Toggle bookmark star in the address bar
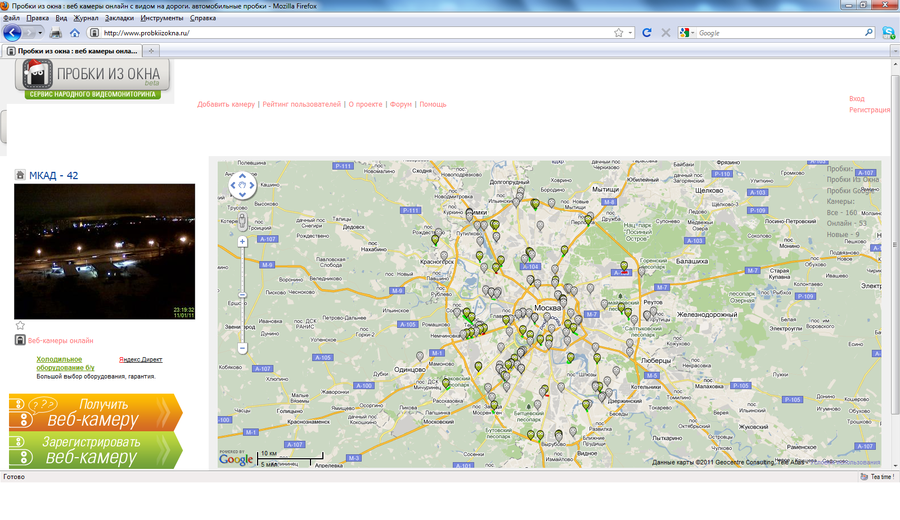The width and height of the screenshot is (900, 520). [x=619, y=33]
